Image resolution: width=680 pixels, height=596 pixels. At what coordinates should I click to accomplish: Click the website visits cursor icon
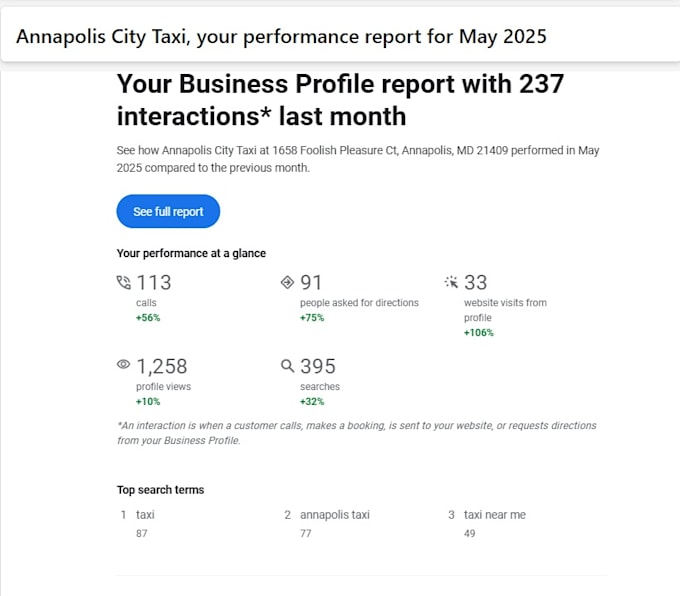[x=451, y=282]
